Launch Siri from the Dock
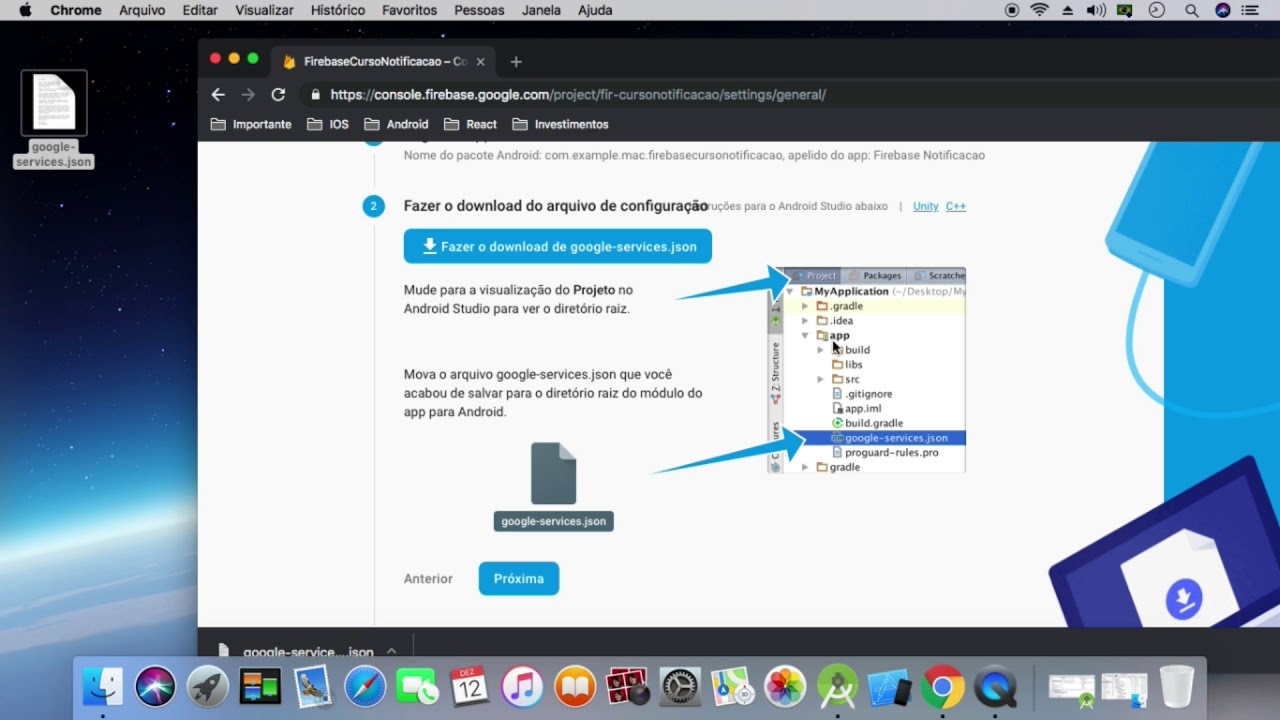Screen dimensions: 1280x720 [x=155, y=687]
